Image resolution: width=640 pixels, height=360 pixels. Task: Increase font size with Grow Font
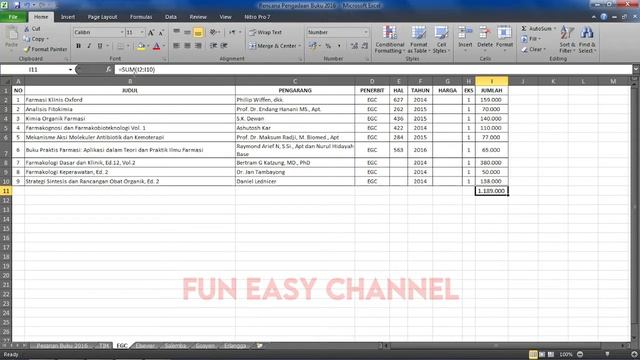coord(151,32)
